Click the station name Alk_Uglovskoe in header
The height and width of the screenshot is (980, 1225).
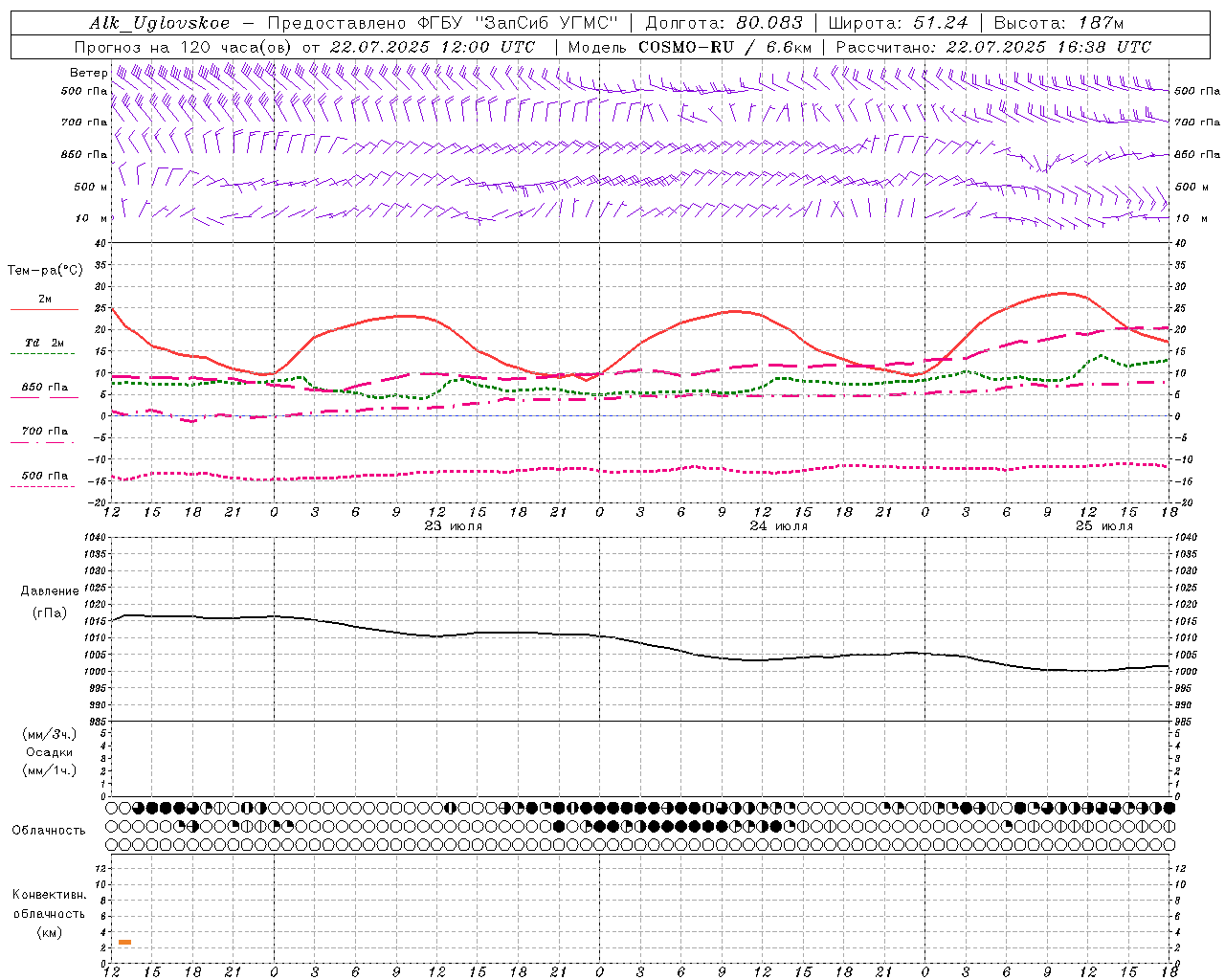(x=160, y=23)
